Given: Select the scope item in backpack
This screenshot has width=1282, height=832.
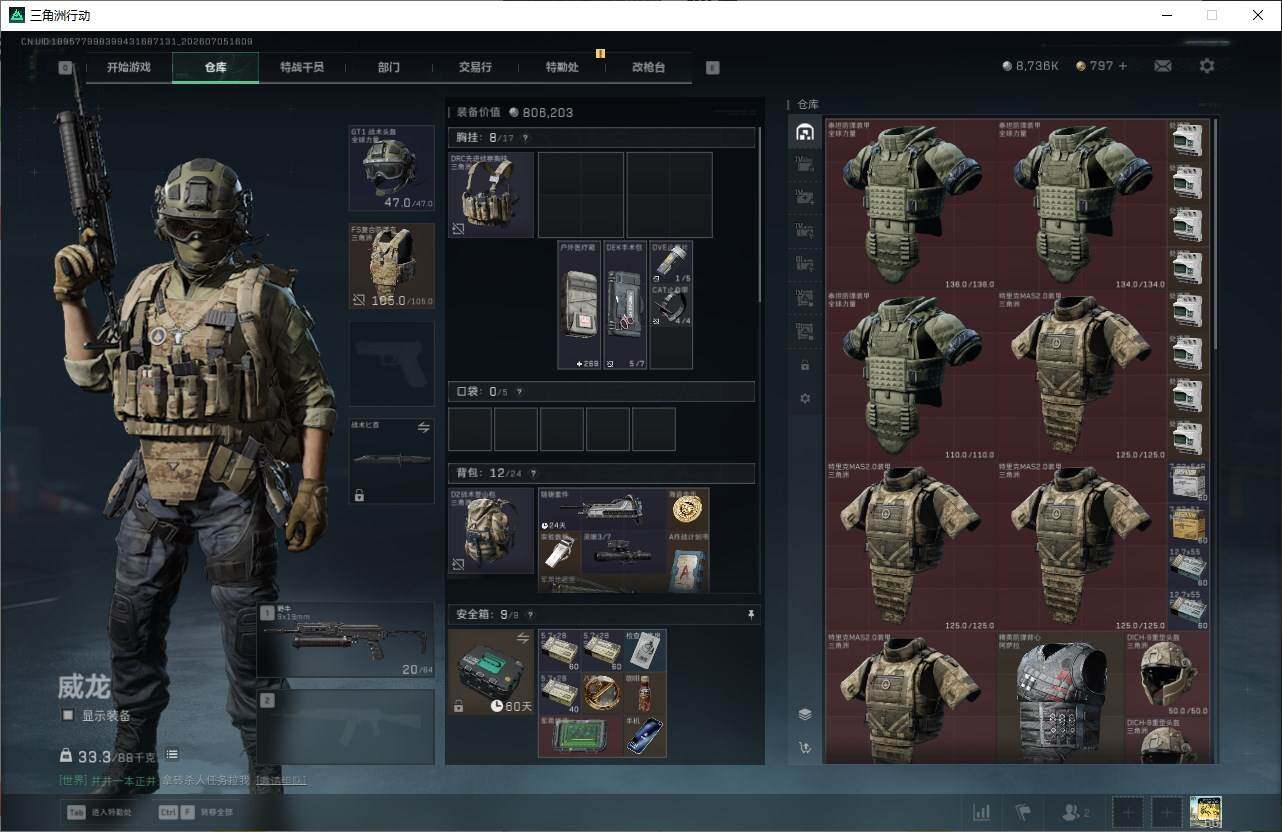Looking at the screenshot, I should (x=623, y=552).
